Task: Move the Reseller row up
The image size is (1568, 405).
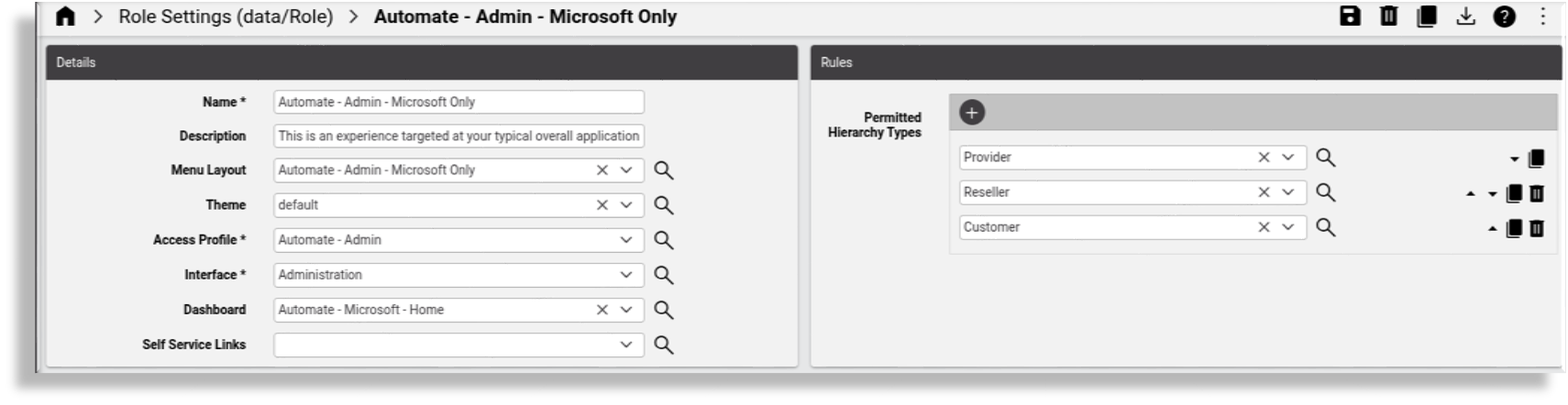Action: 1471,194
